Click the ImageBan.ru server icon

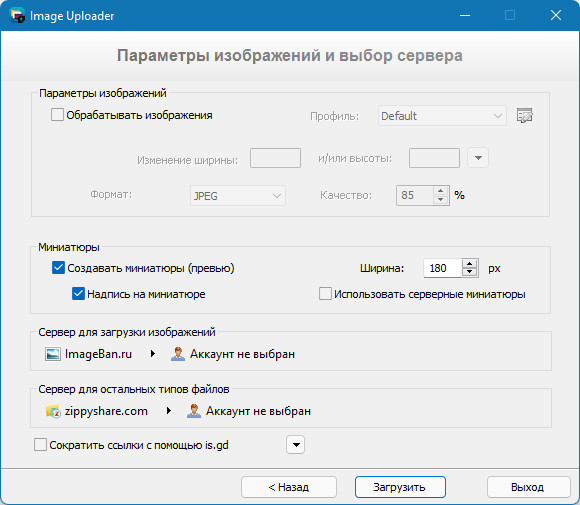pyautogui.click(x=53, y=354)
